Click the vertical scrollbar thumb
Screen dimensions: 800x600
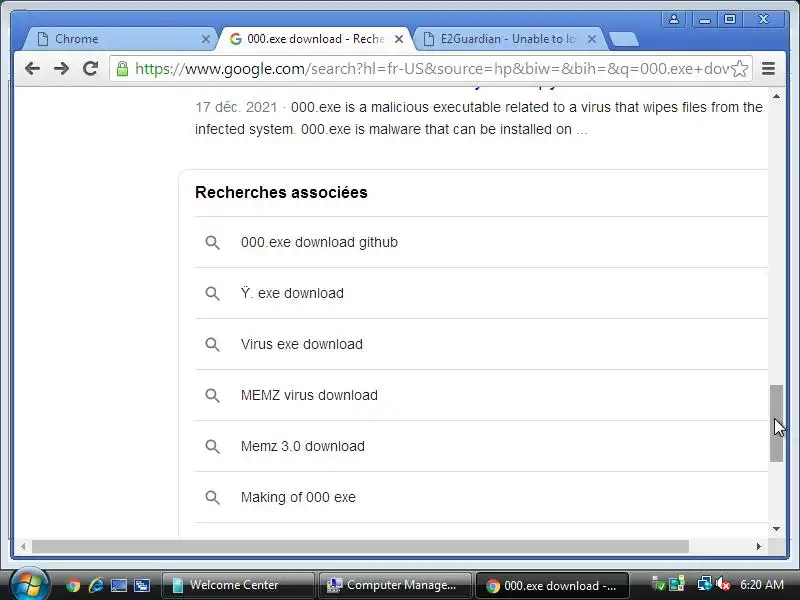tap(777, 423)
